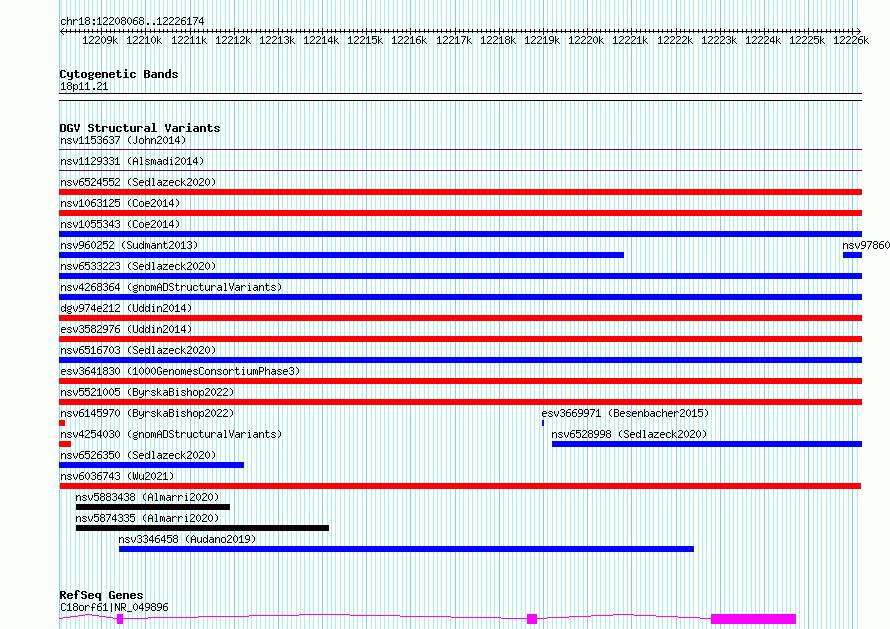Click the blue bar under nsv6516703
Screen dimensions: 890x629
(x=460, y=360)
